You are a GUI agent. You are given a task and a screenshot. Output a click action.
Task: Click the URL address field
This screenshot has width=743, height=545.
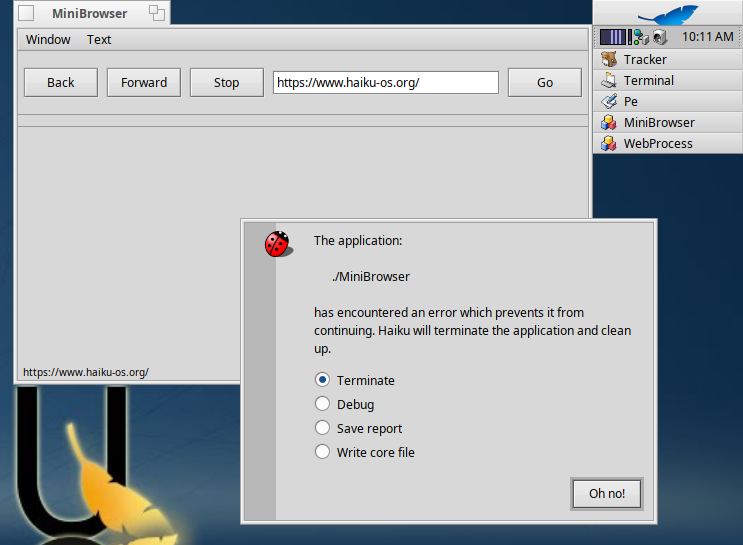pyautogui.click(x=386, y=82)
